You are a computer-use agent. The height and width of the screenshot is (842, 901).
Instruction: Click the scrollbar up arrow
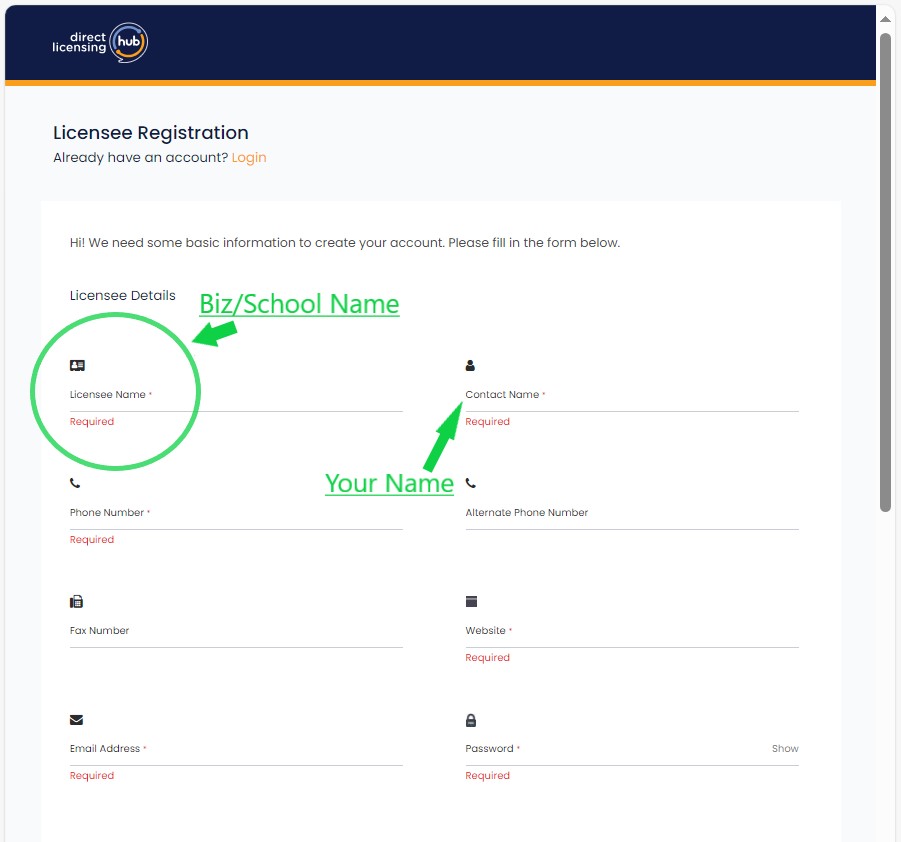[885, 19]
